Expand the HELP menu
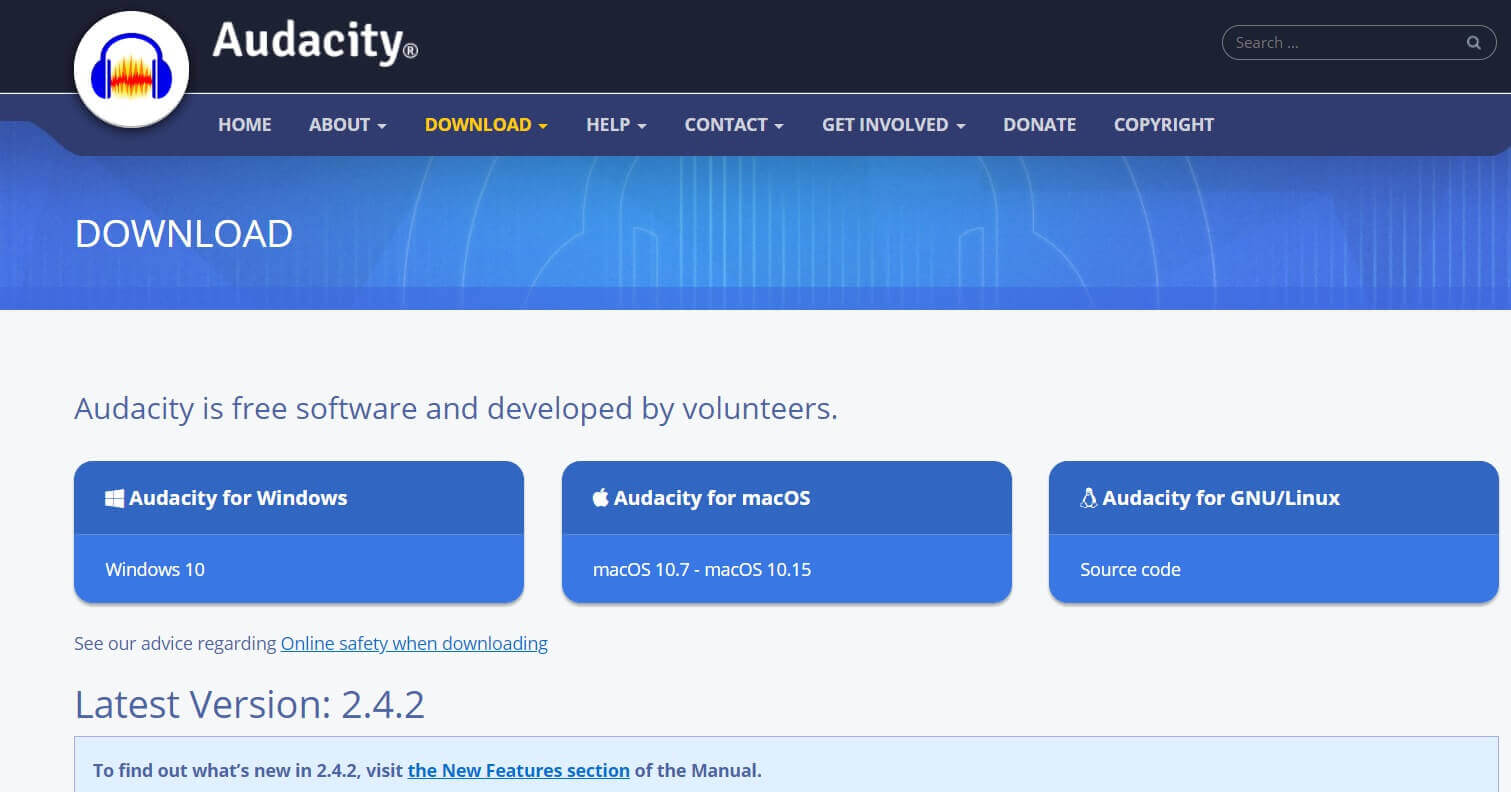 click(616, 125)
